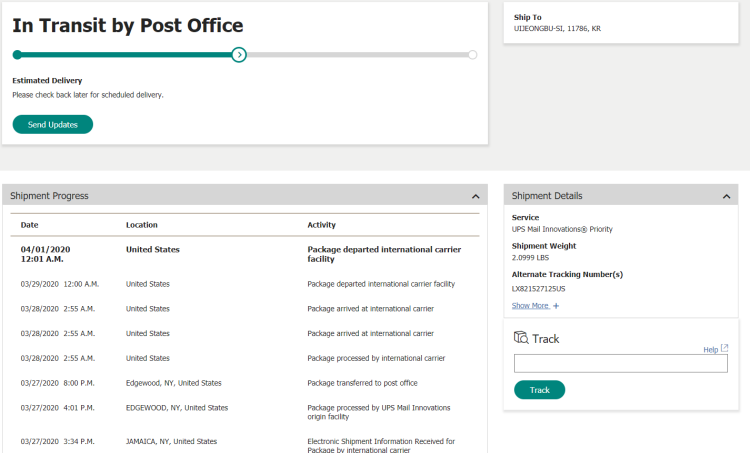Collapse the Shipment Details section chevron
The height and width of the screenshot is (453, 750).
coord(727,196)
